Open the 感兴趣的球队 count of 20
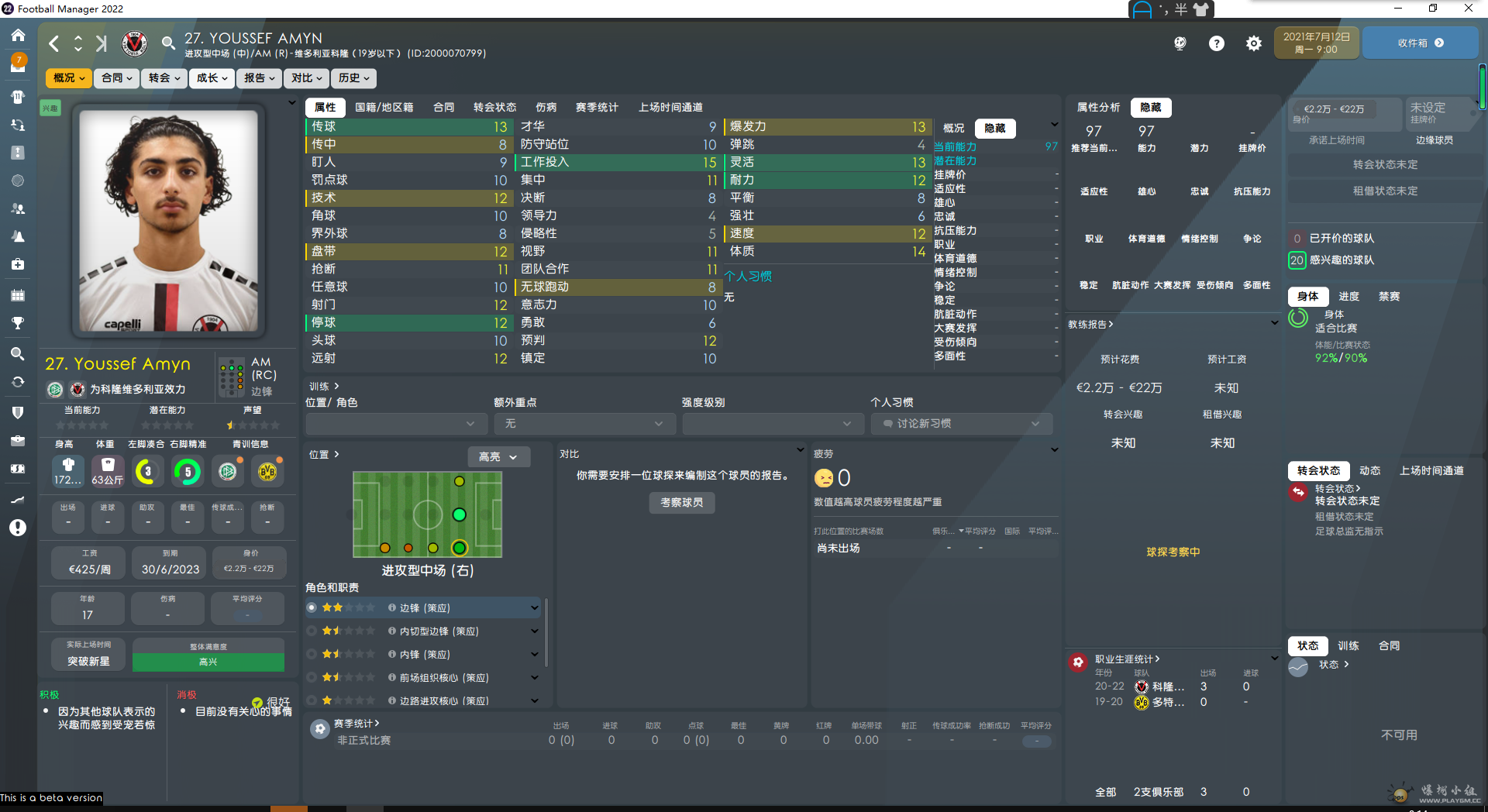Screen dimensions: 1488x812 [1297, 260]
